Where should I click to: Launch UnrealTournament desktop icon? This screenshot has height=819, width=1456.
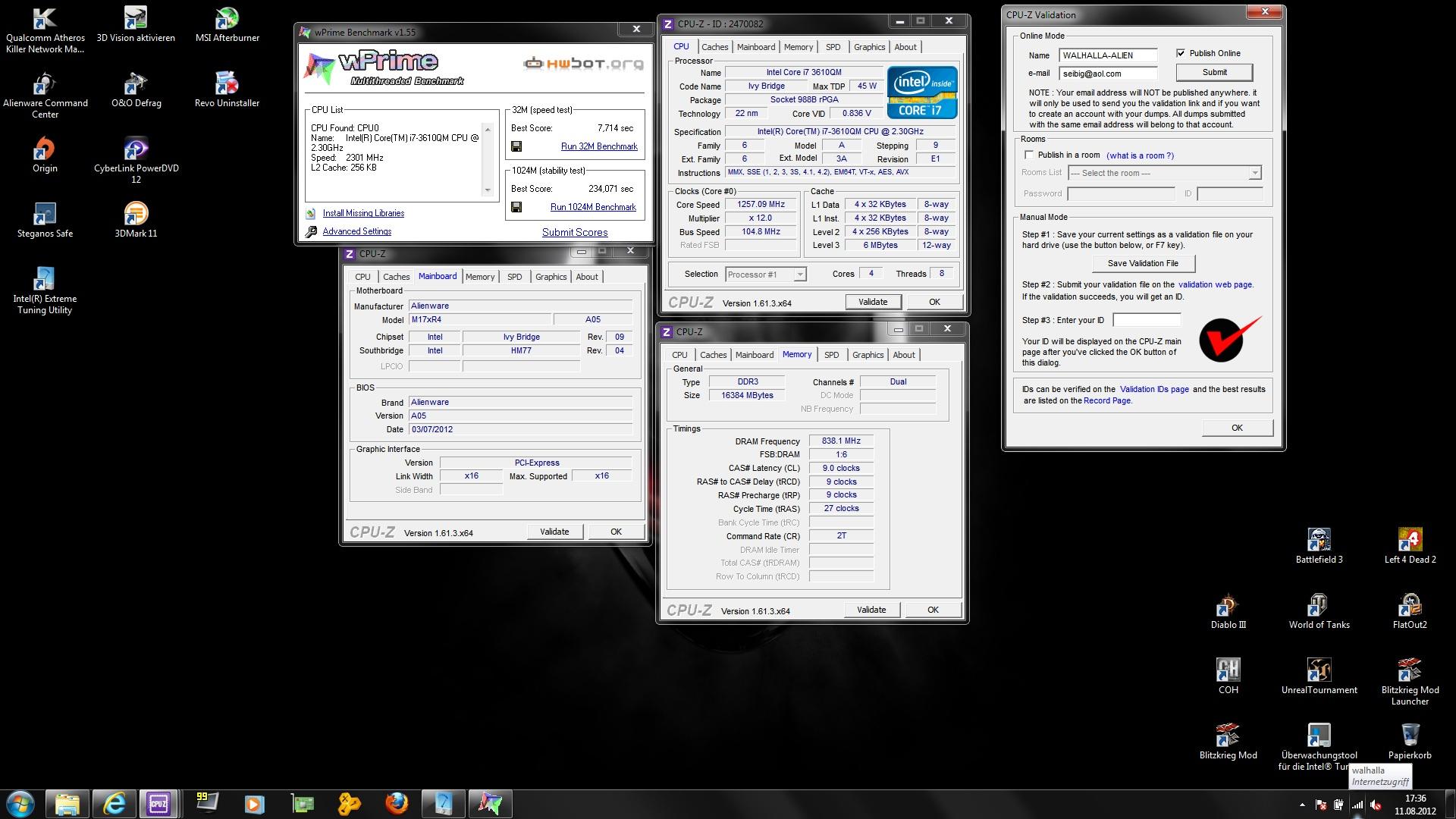pyautogui.click(x=1319, y=677)
